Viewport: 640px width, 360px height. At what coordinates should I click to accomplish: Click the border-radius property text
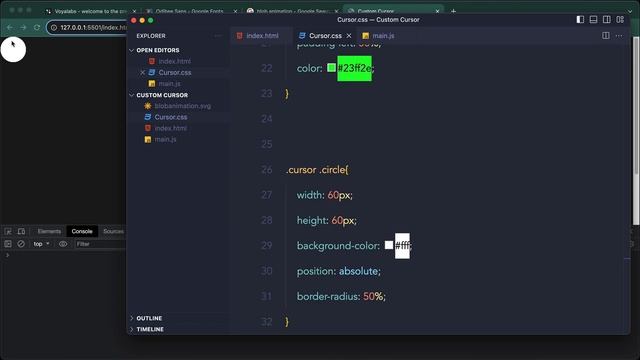click(328, 296)
